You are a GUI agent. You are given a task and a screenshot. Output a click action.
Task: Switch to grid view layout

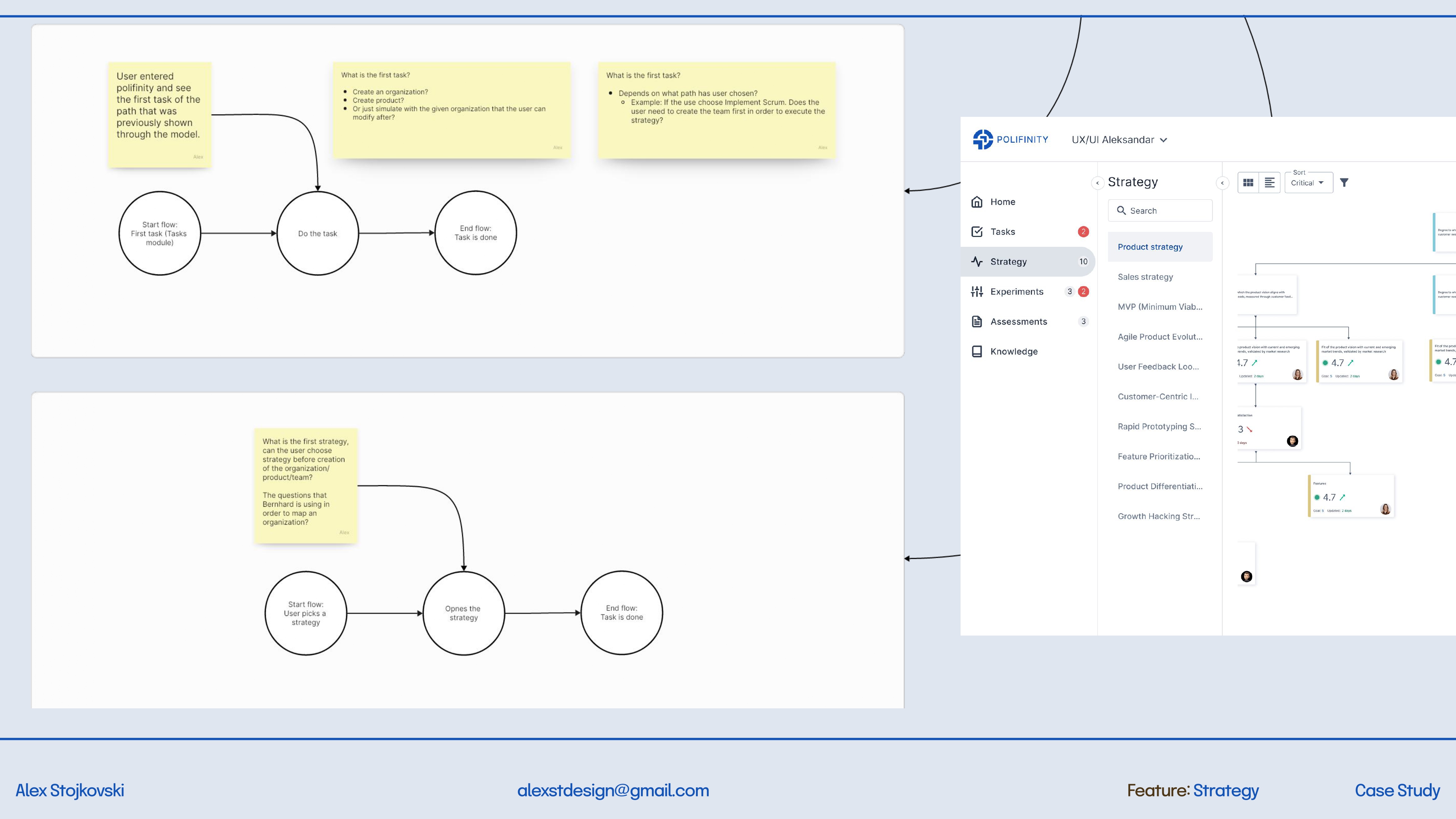point(1248,183)
